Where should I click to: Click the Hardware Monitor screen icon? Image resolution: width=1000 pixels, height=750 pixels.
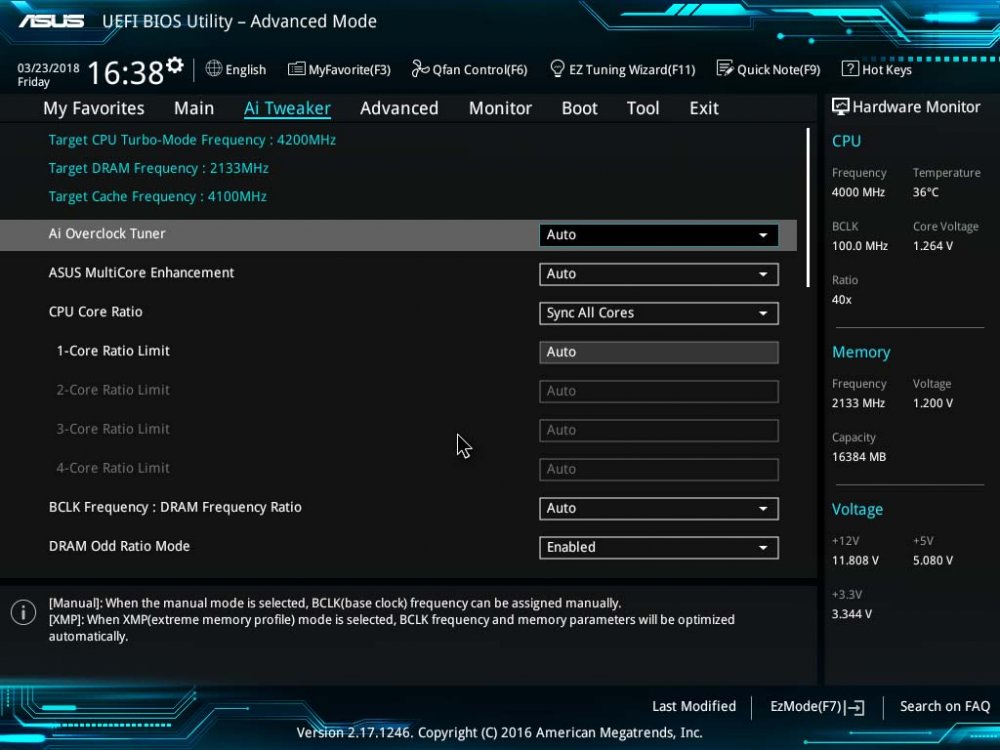pos(840,107)
